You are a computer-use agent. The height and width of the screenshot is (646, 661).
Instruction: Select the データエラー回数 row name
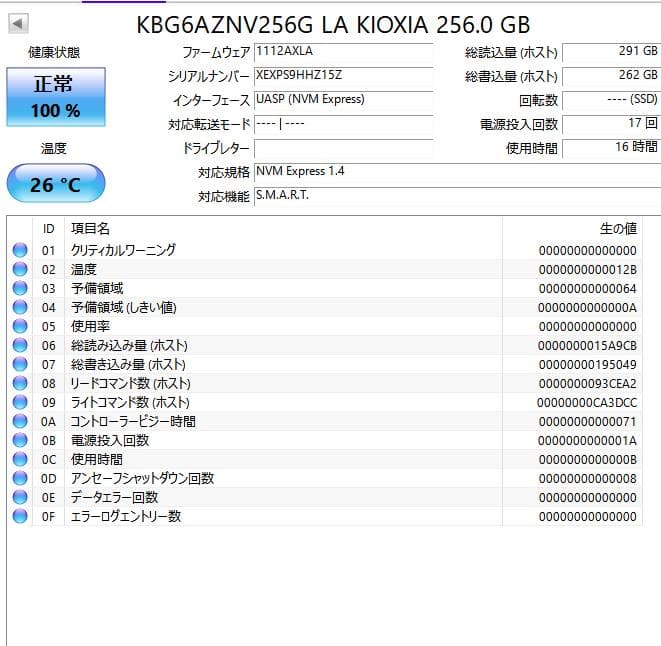pyautogui.click(x=114, y=497)
